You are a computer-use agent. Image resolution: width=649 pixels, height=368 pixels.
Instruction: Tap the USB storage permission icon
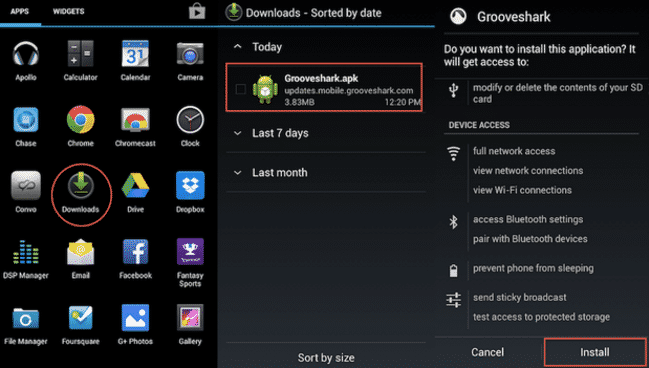pos(454,90)
